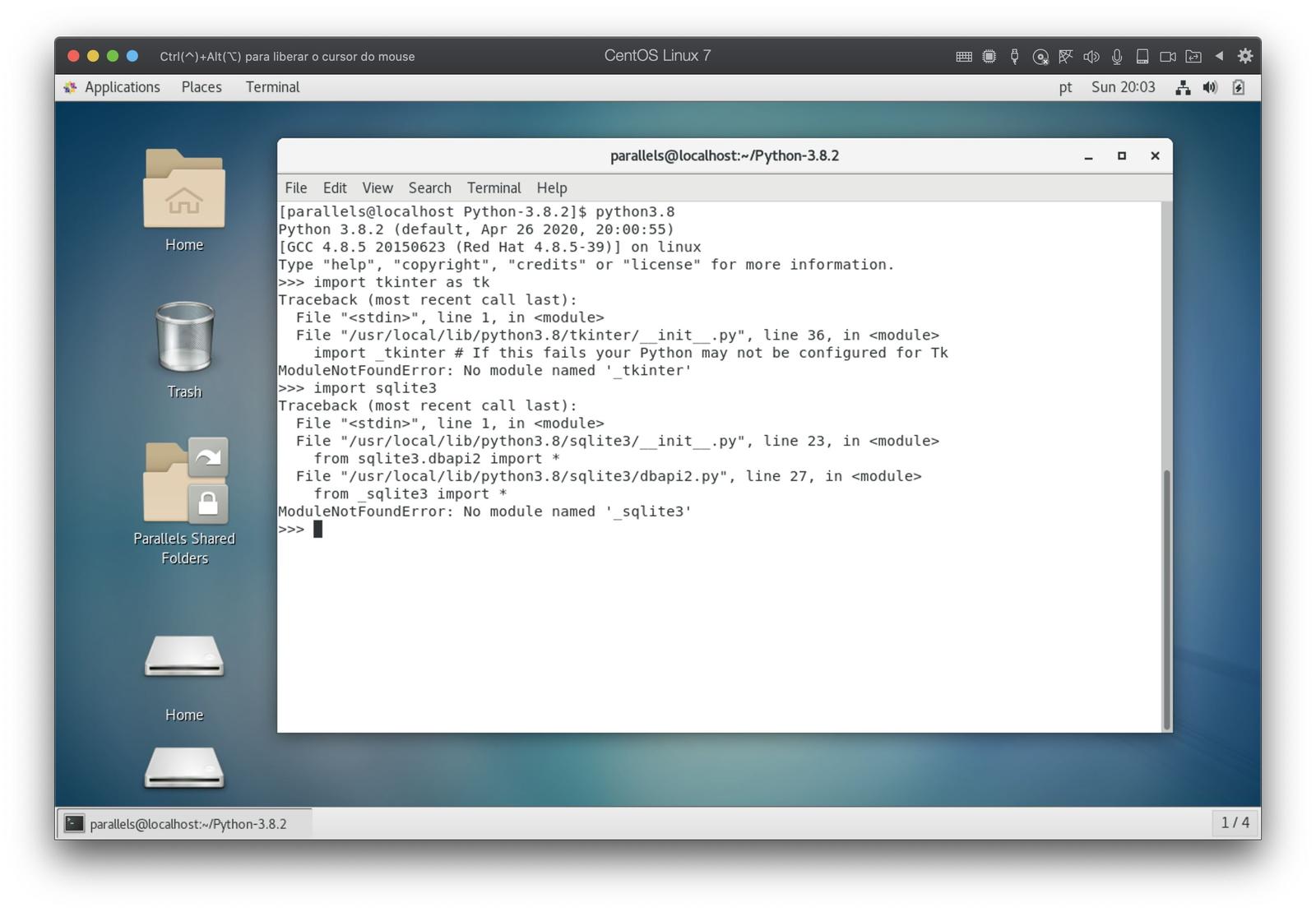Open the terminal's Edit menu

(334, 187)
